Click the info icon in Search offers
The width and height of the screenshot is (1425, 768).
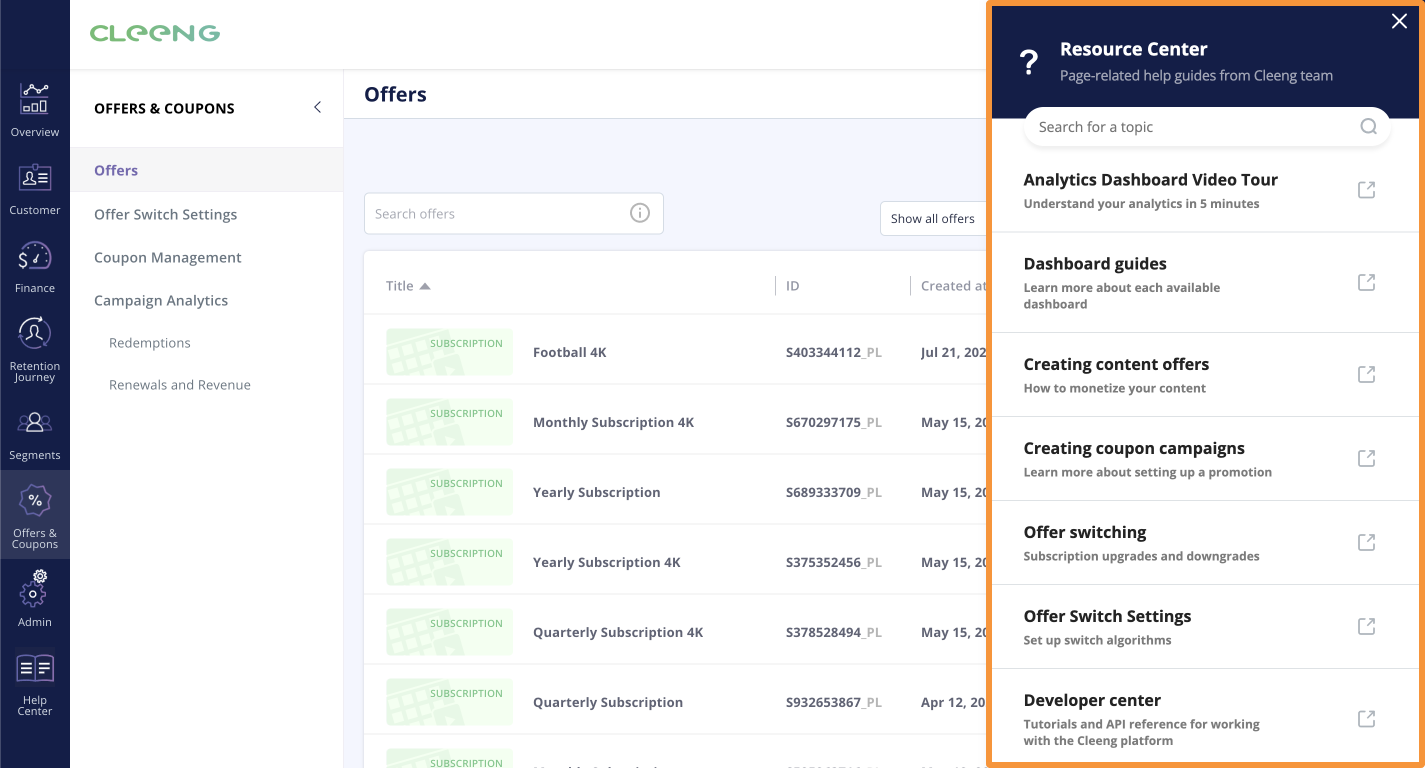click(640, 213)
